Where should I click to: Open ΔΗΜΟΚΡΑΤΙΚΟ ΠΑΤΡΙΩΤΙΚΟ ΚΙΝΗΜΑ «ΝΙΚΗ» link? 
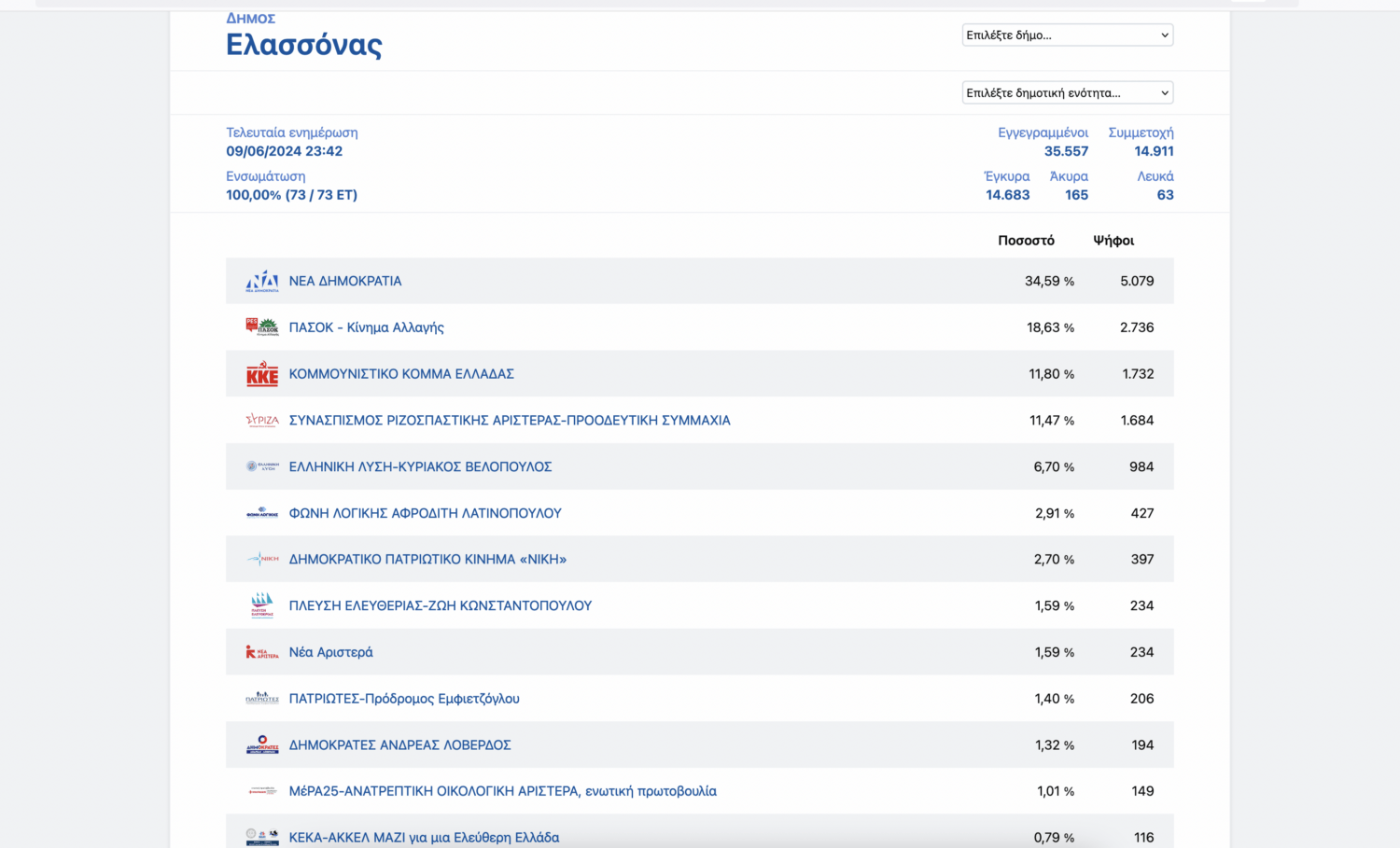click(x=428, y=560)
